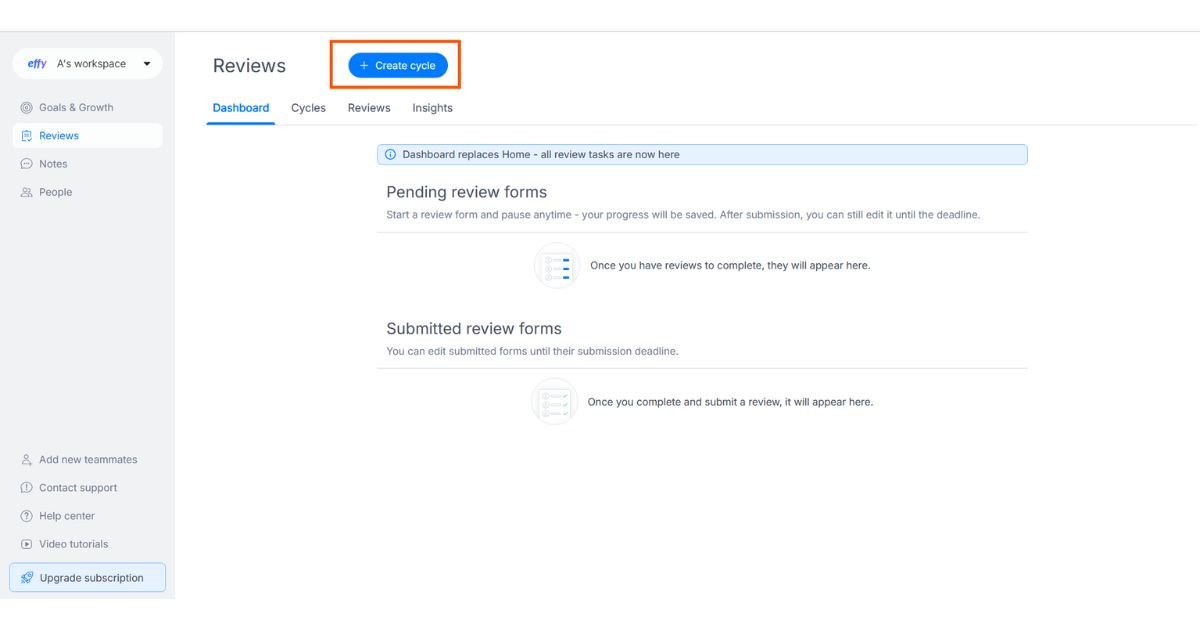Click the effy logo in the sidebar
Screen dimensions: 1200x628
point(37,64)
